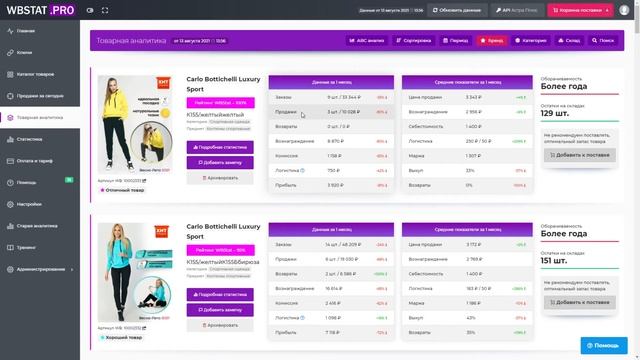Click Подробная статистика for turquoise hoodie product

(x=220, y=294)
